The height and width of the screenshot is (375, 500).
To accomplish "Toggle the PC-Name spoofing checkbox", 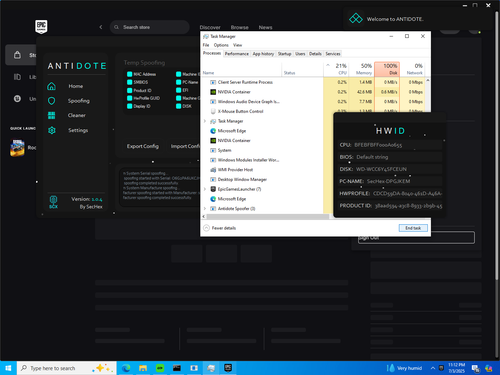I will pyautogui.click(x=178, y=82).
